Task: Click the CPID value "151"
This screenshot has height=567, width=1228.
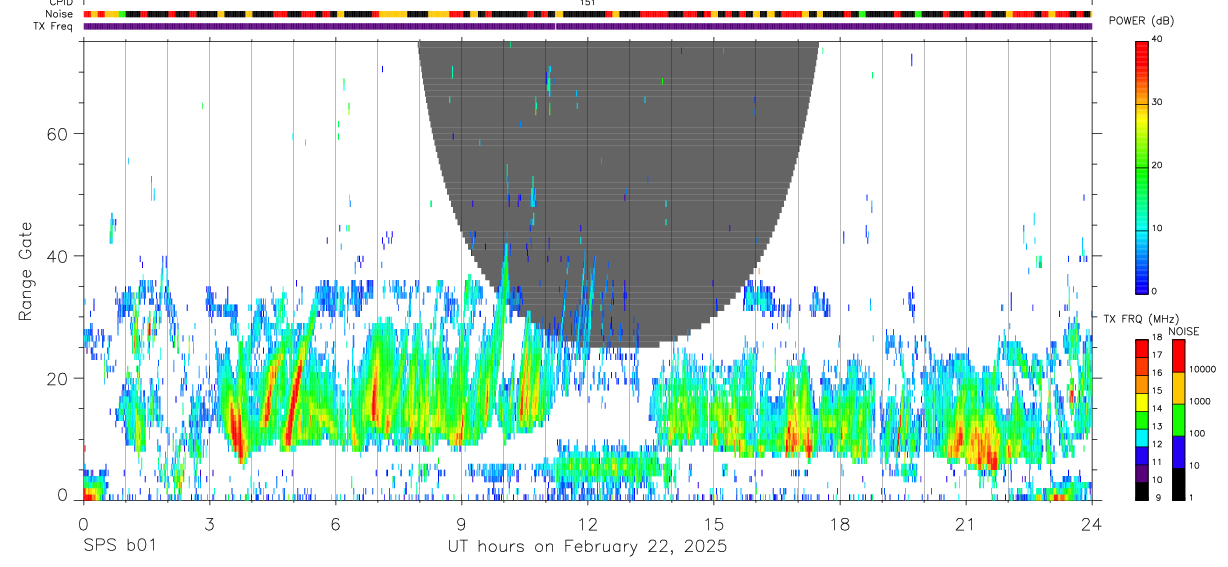Action: 587,3
